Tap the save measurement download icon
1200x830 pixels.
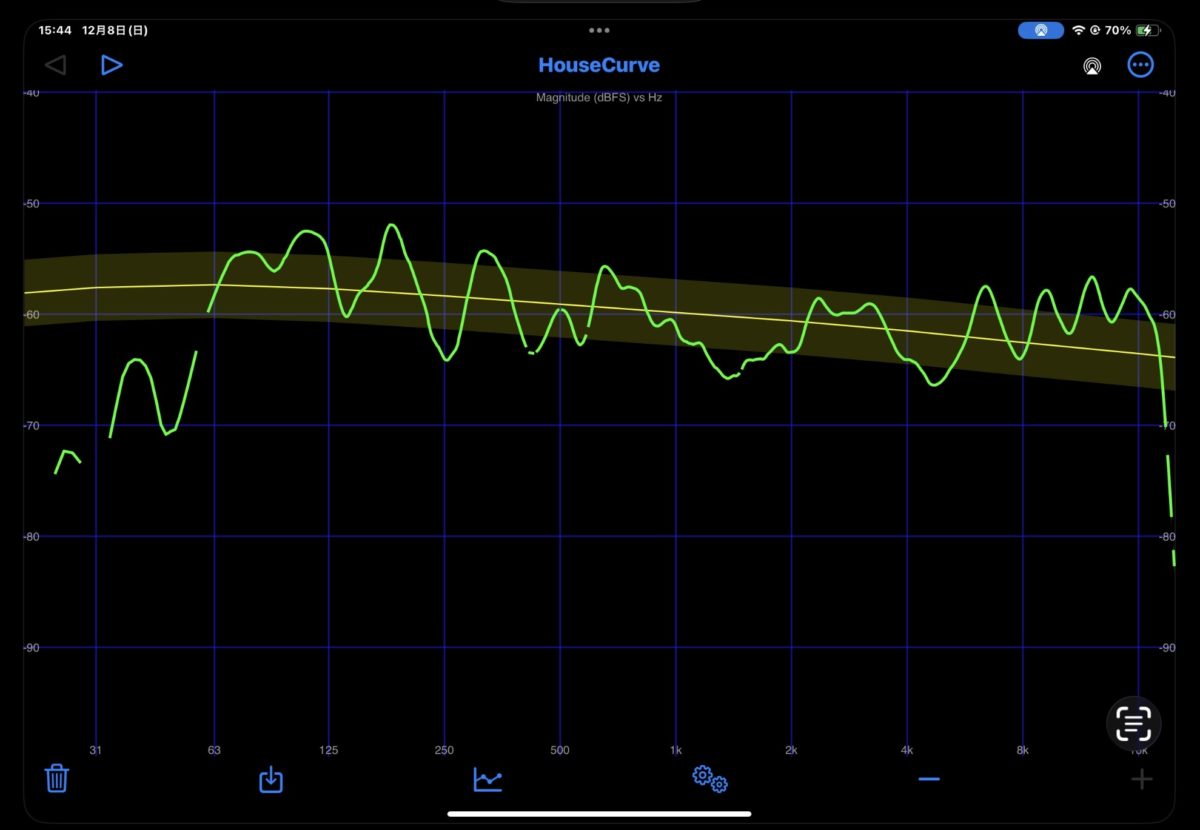(x=271, y=779)
